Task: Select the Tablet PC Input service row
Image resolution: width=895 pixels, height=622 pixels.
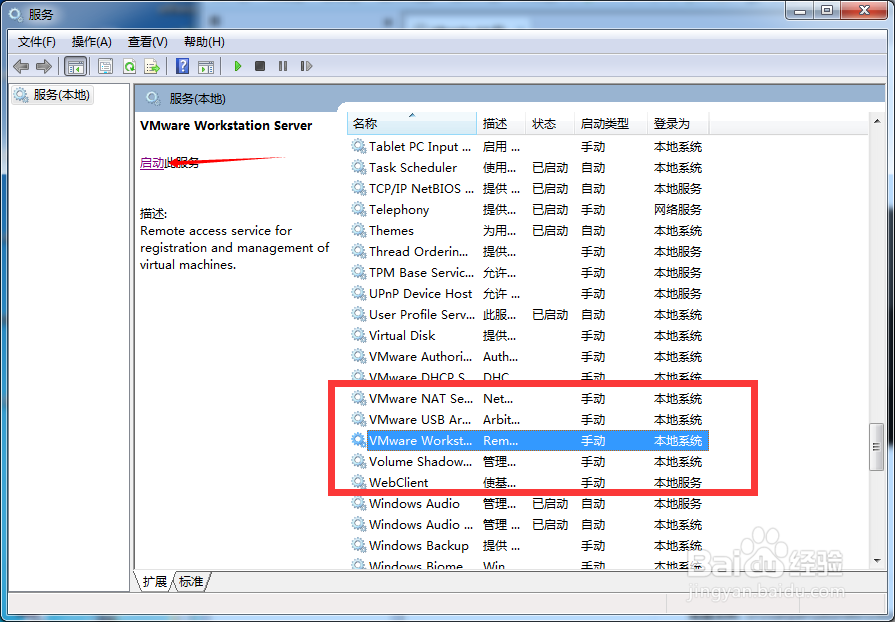Action: point(529,147)
